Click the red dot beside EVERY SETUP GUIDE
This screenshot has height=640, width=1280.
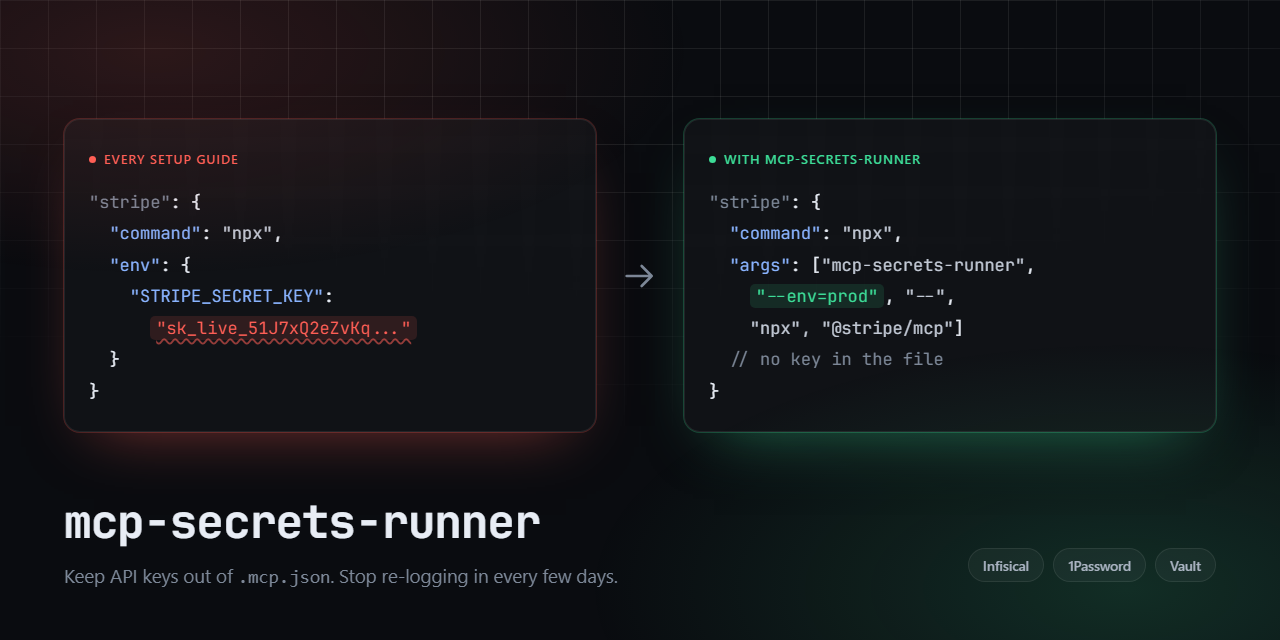coord(93,160)
